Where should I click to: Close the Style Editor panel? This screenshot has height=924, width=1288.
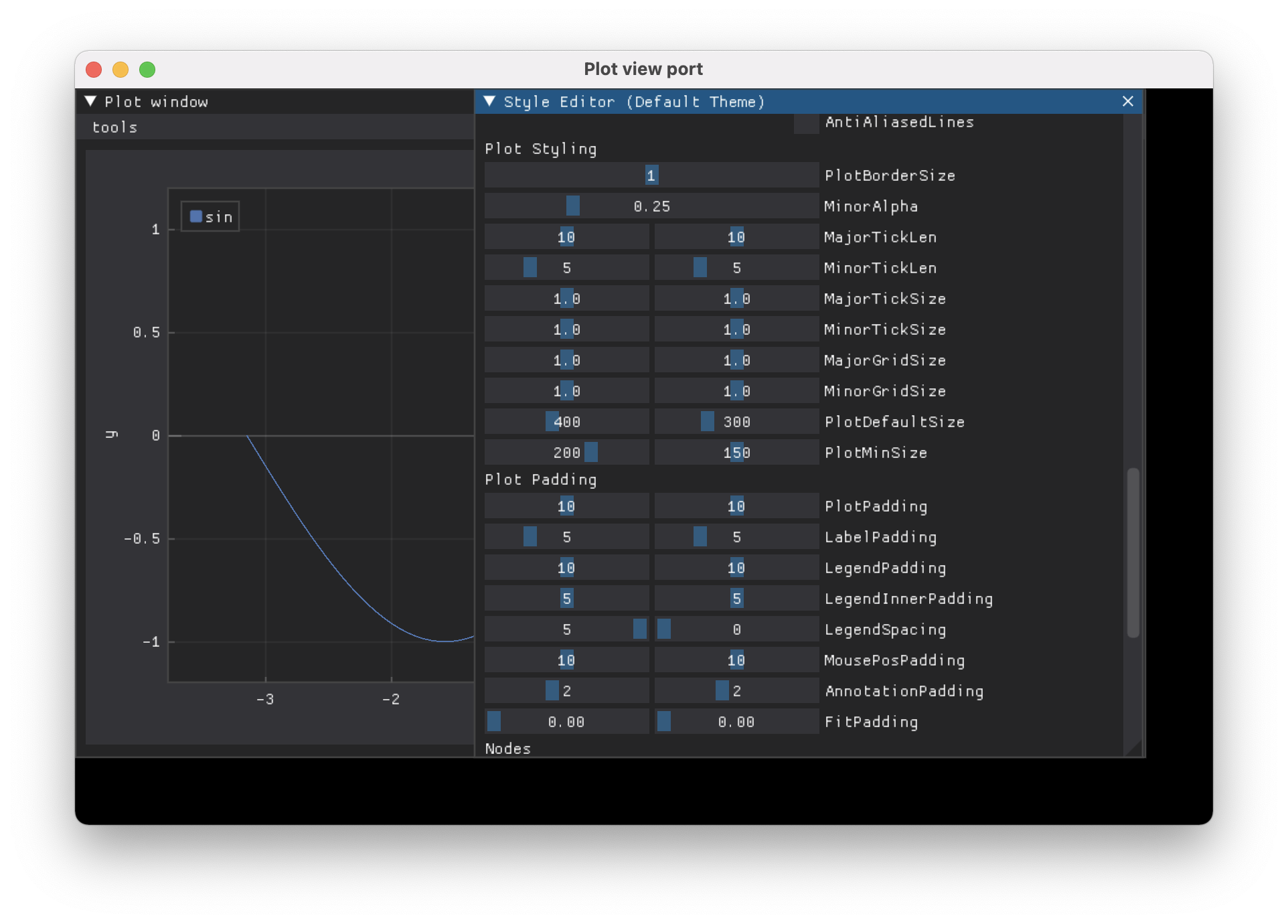point(1127,101)
